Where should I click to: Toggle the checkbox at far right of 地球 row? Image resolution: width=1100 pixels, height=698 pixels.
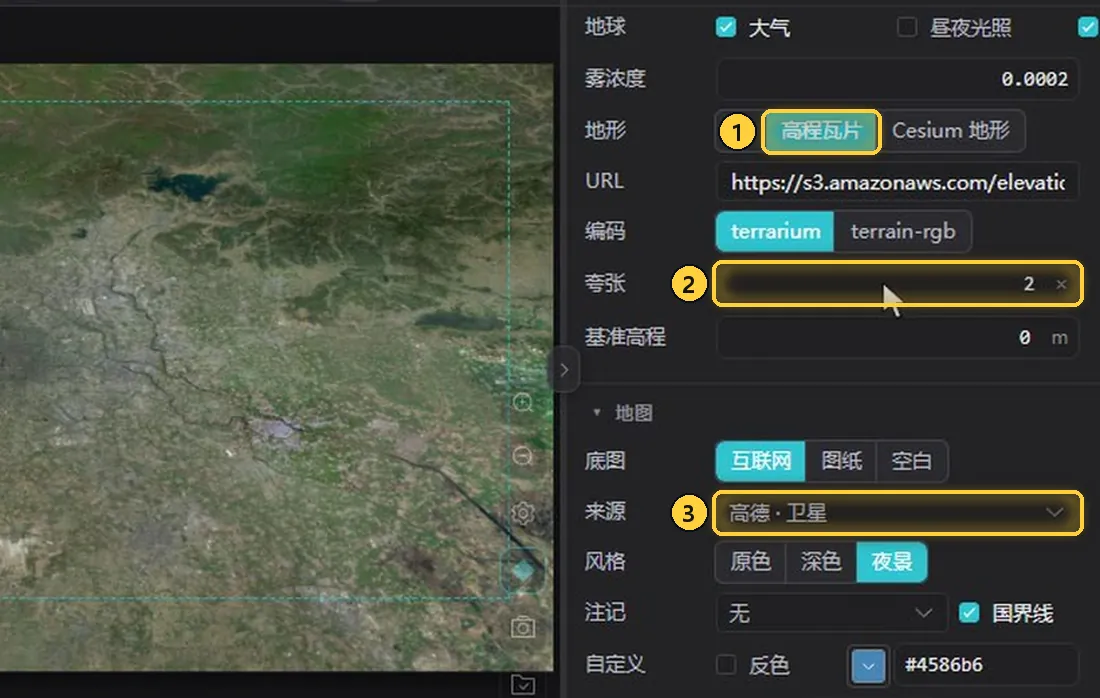[1088, 27]
